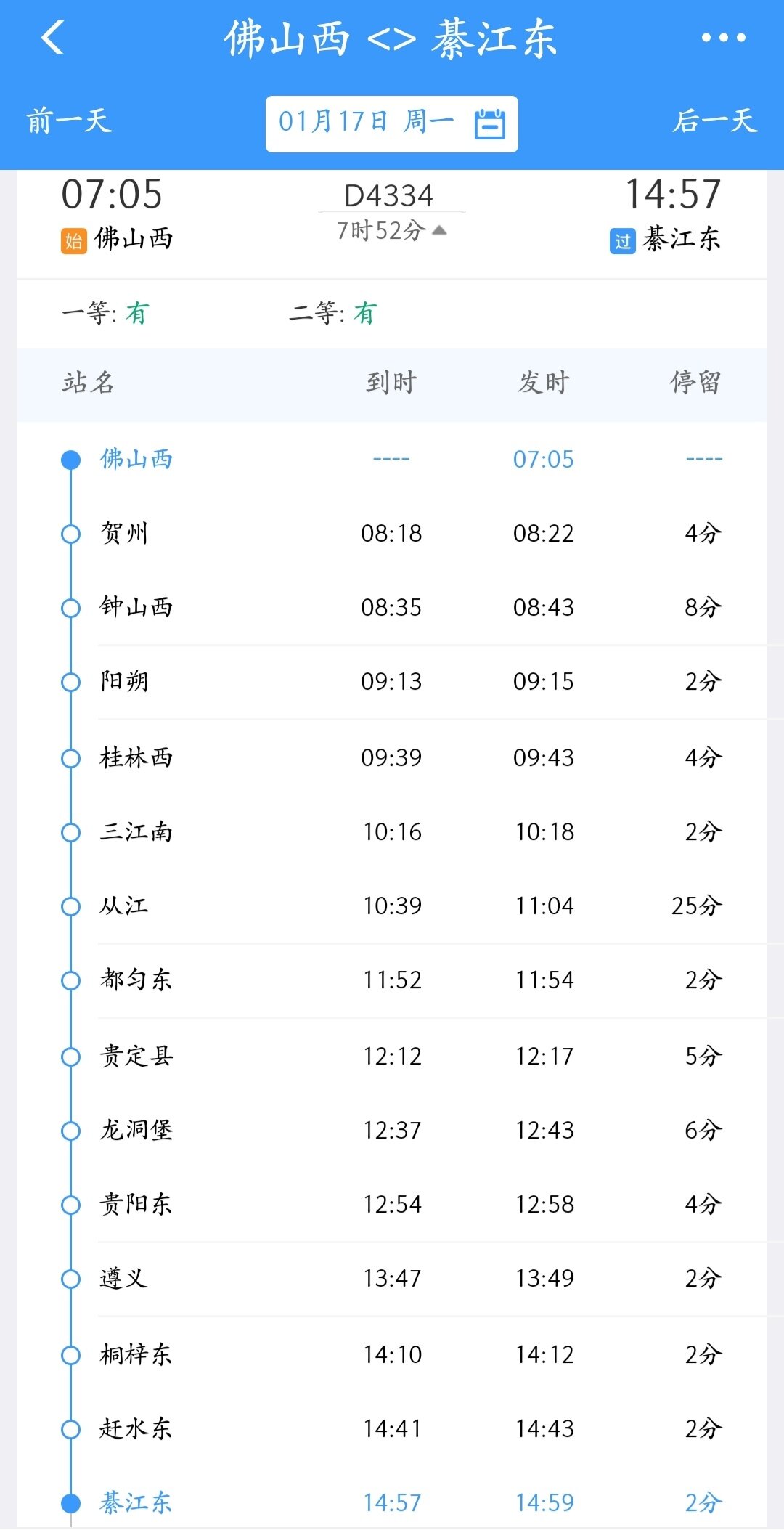Select the 桂林西 station row
784x1530 pixels.
pyautogui.click(x=392, y=757)
